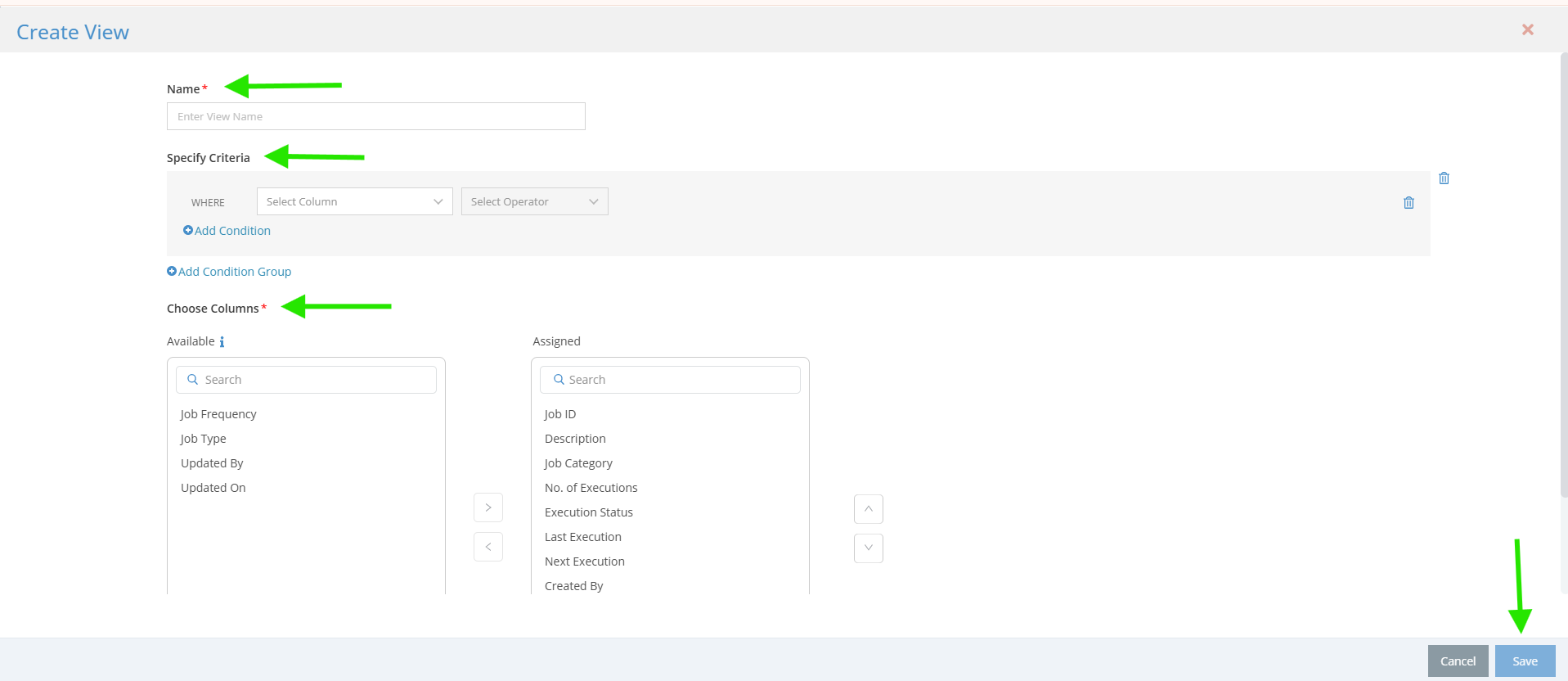The height and width of the screenshot is (681, 1568).
Task: Close the Create View dialog with the X icon
Action: pos(1527,29)
